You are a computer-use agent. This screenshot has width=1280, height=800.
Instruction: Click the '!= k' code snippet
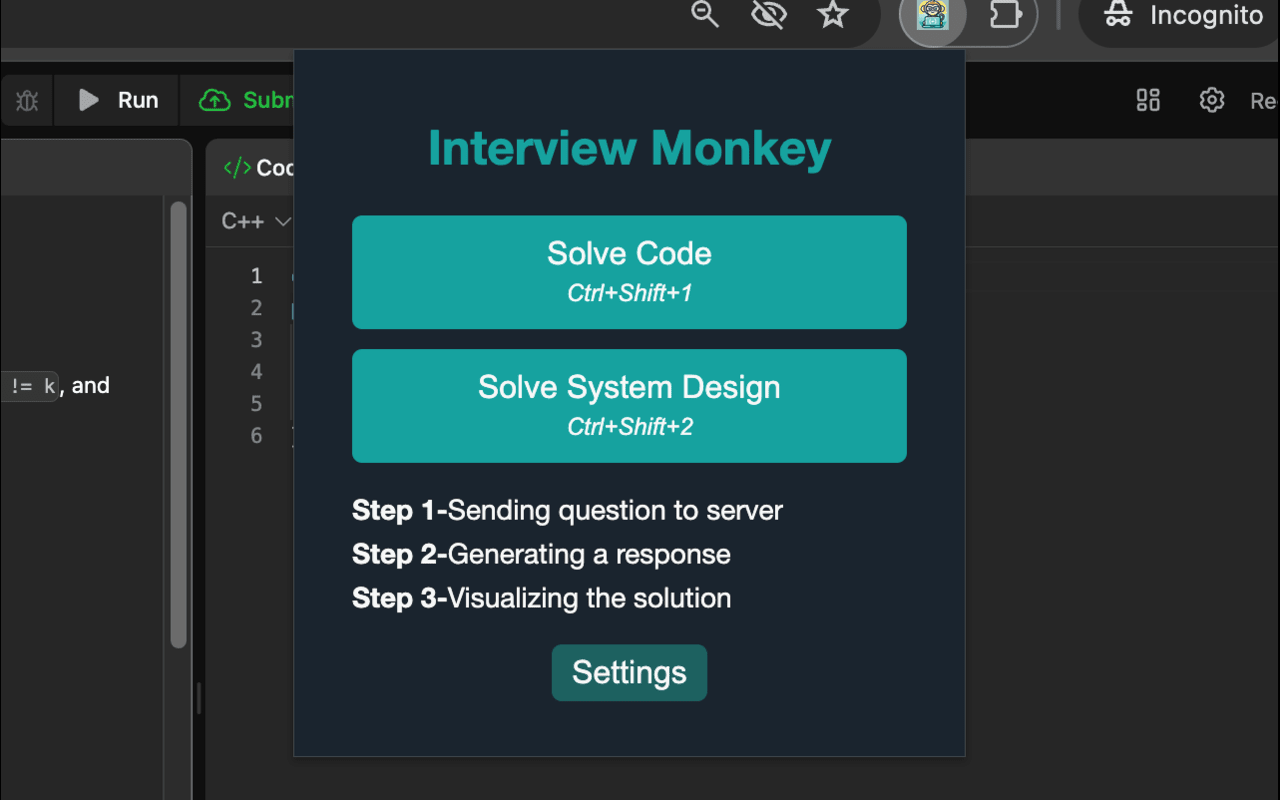coord(27,385)
